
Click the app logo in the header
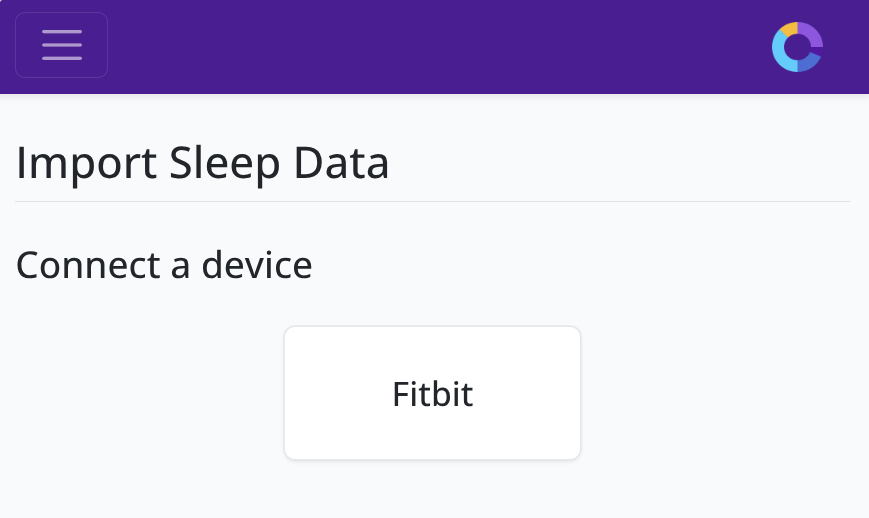coord(797,47)
